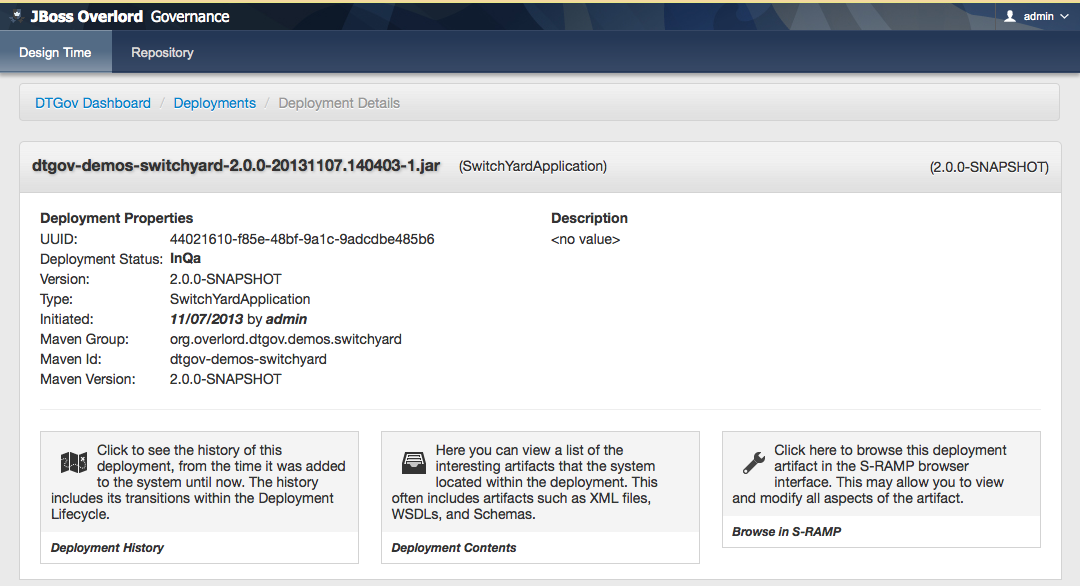This screenshot has height=586, width=1080.
Task: Click the S-RAMP browse description card text
Action: (x=869, y=474)
